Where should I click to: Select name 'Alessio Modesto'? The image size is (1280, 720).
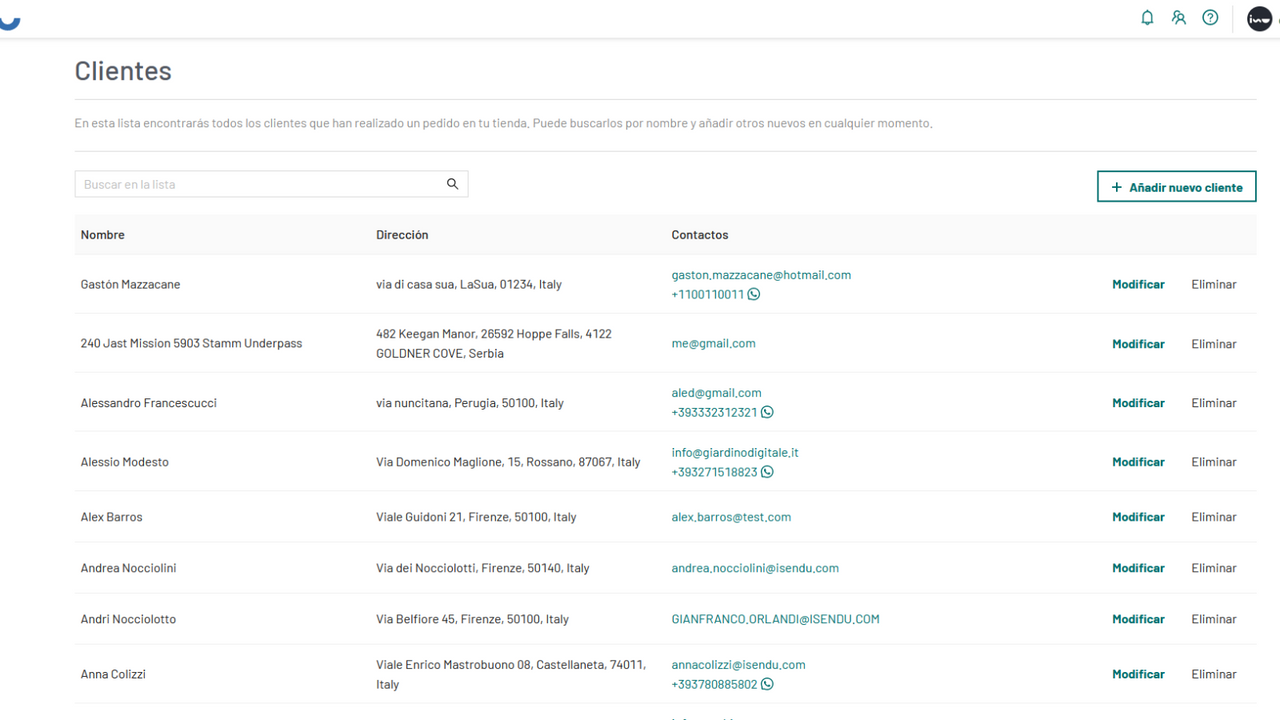click(x=124, y=462)
